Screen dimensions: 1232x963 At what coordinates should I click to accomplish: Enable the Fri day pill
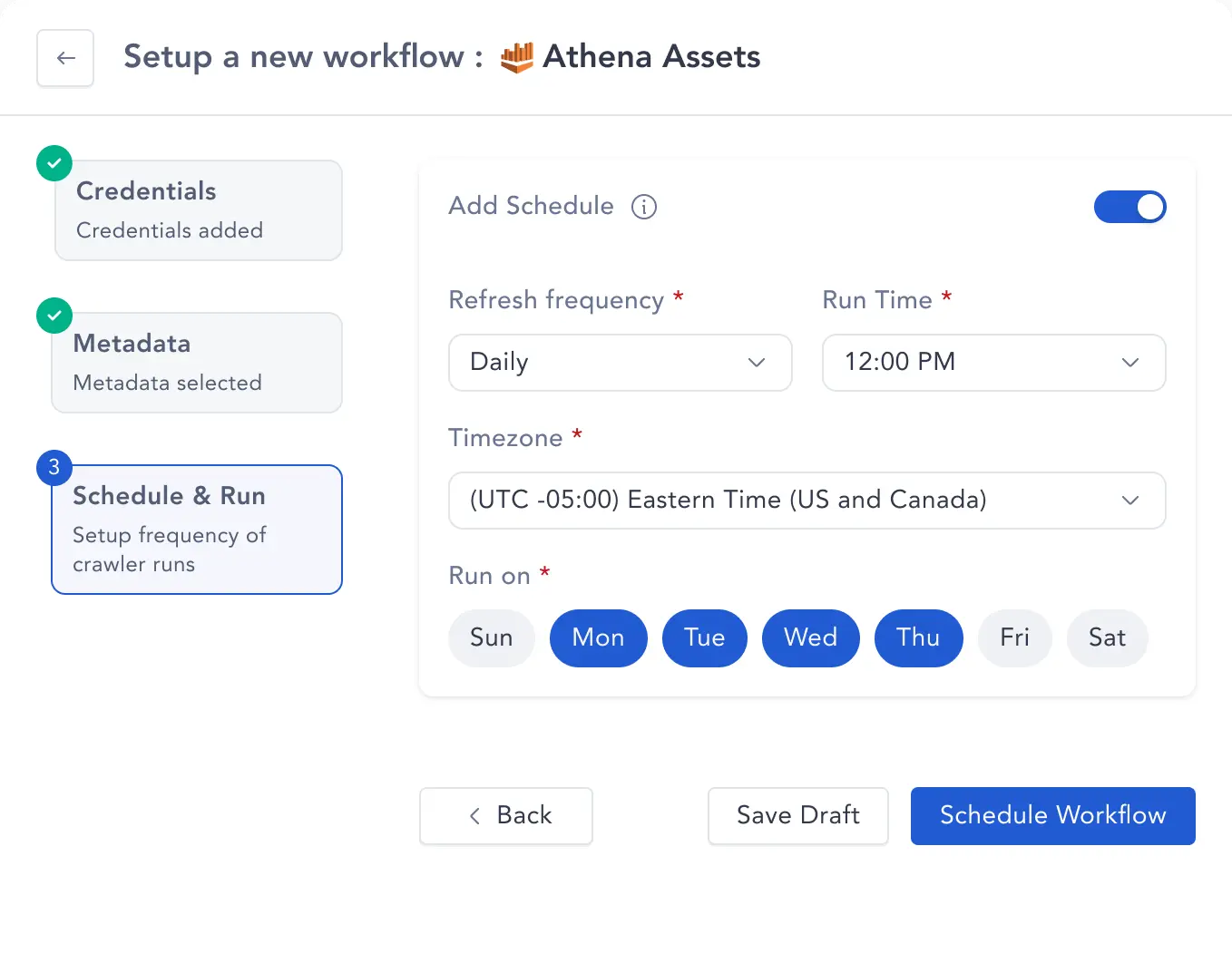(x=1015, y=638)
